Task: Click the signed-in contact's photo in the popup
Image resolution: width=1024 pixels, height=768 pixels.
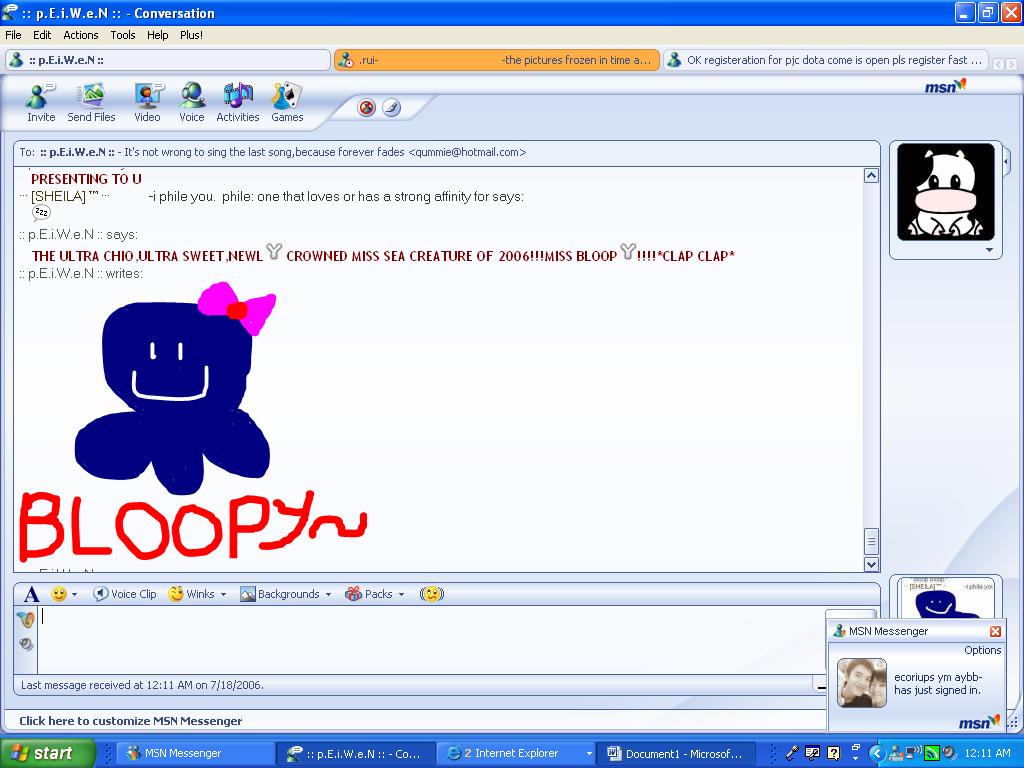Action: pos(862,683)
